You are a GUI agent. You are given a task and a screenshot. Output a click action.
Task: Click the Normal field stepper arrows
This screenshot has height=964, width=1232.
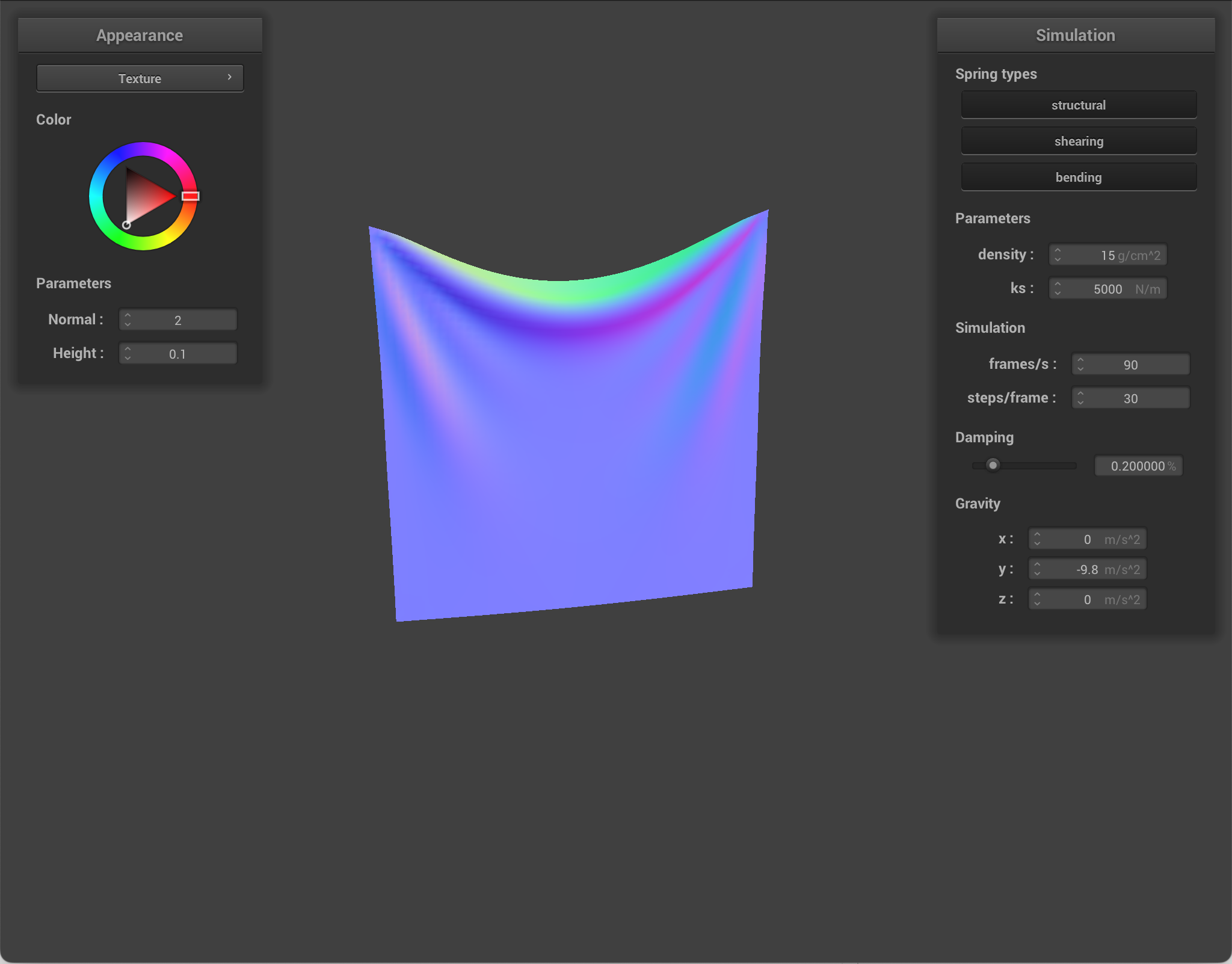pyautogui.click(x=128, y=320)
